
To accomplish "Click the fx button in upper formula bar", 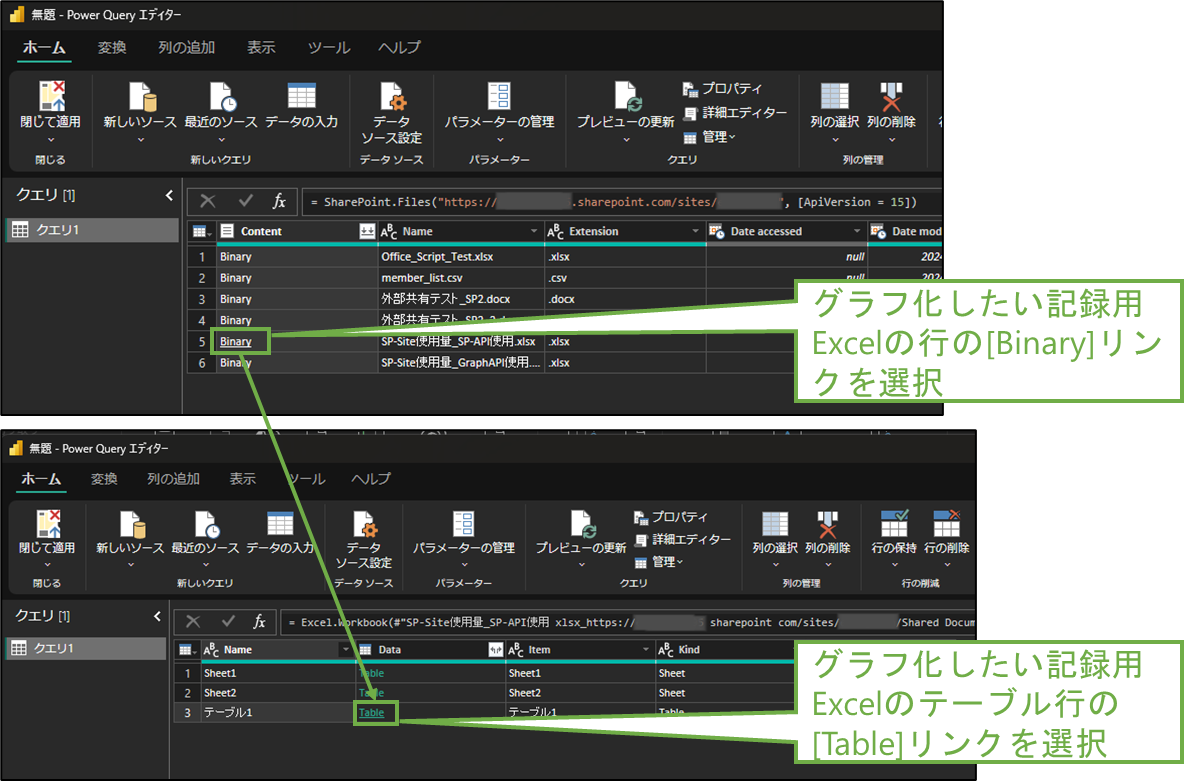I will (280, 201).
